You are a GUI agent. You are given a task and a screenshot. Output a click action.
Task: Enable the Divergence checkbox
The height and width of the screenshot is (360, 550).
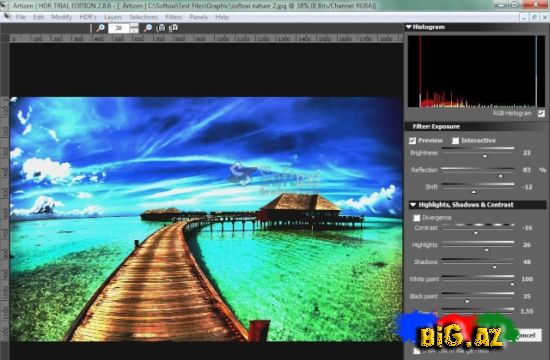click(417, 218)
